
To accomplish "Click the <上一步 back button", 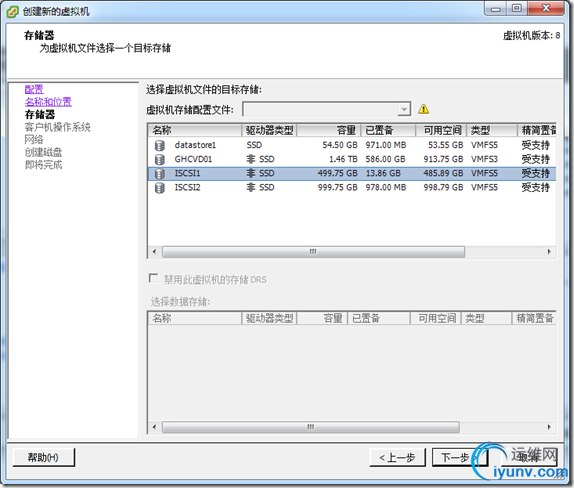I will pos(398,457).
